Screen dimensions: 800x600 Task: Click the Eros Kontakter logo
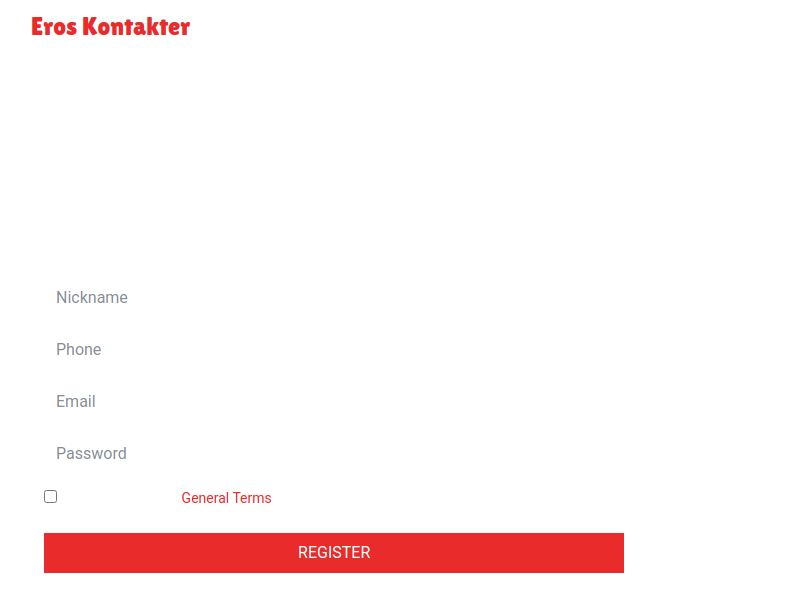[110, 27]
